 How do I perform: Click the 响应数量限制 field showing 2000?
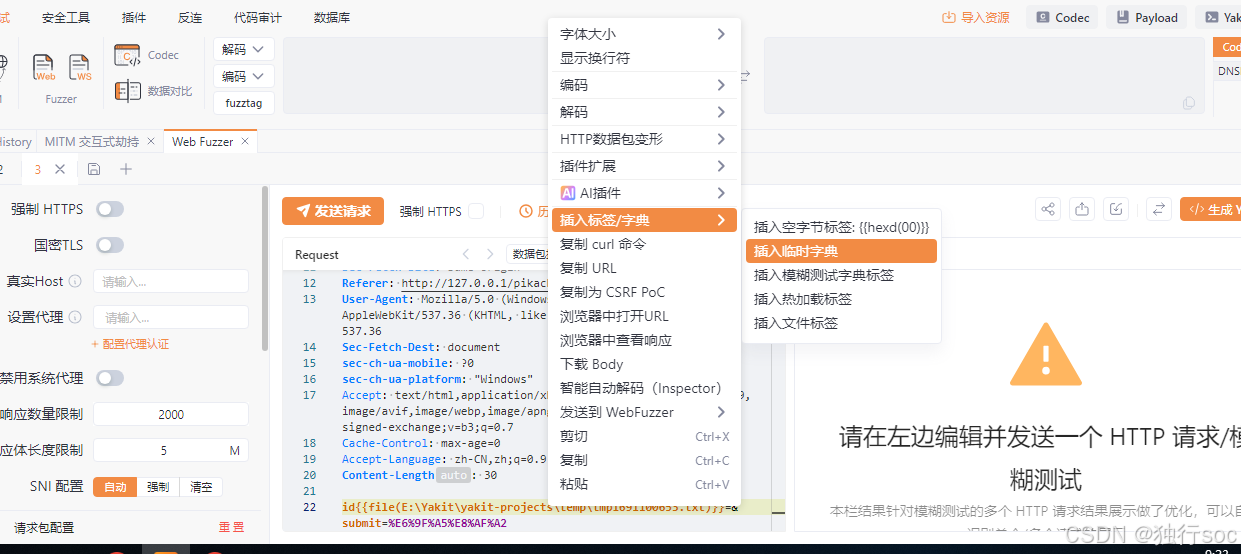[171, 414]
